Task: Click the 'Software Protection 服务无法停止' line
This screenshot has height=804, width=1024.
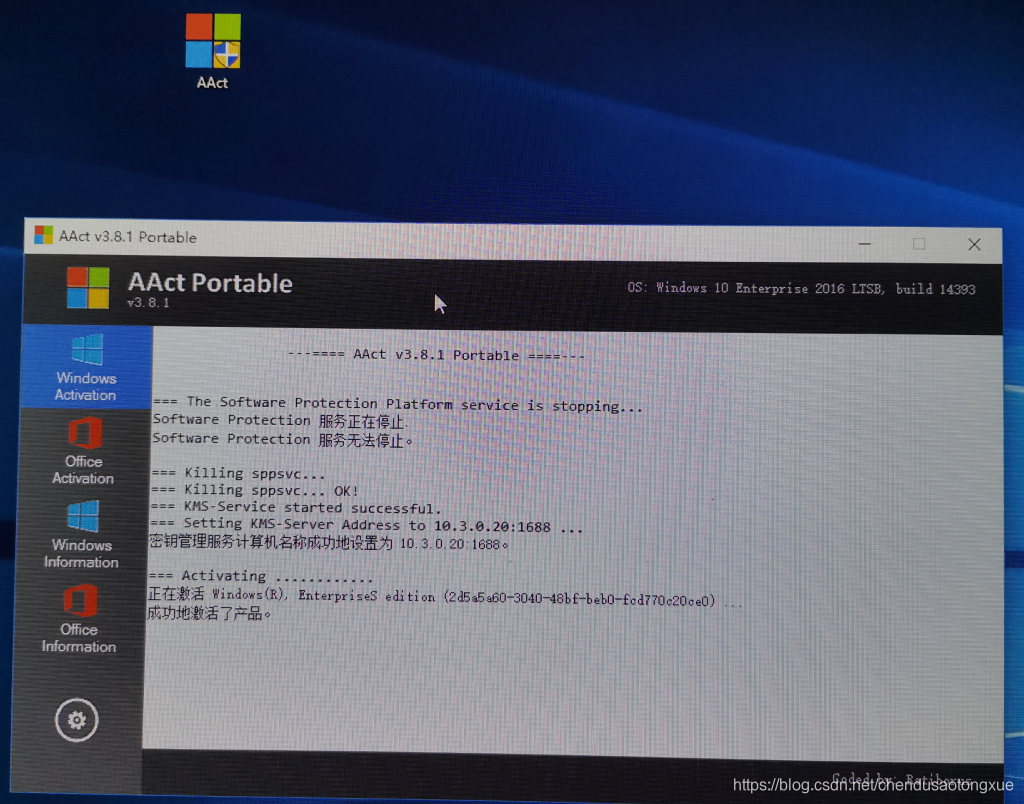Action: point(283,439)
